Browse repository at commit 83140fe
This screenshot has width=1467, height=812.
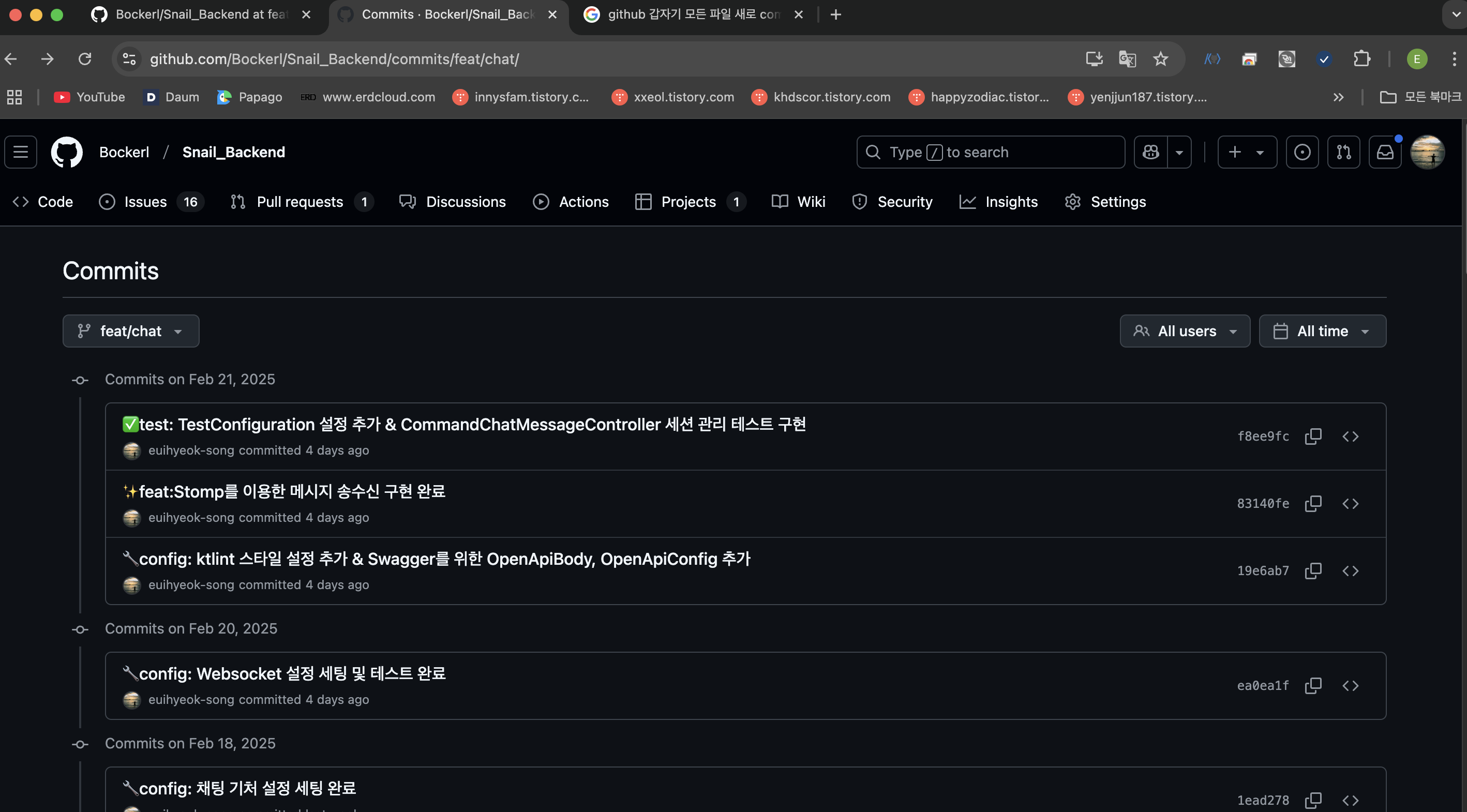tap(1350, 503)
